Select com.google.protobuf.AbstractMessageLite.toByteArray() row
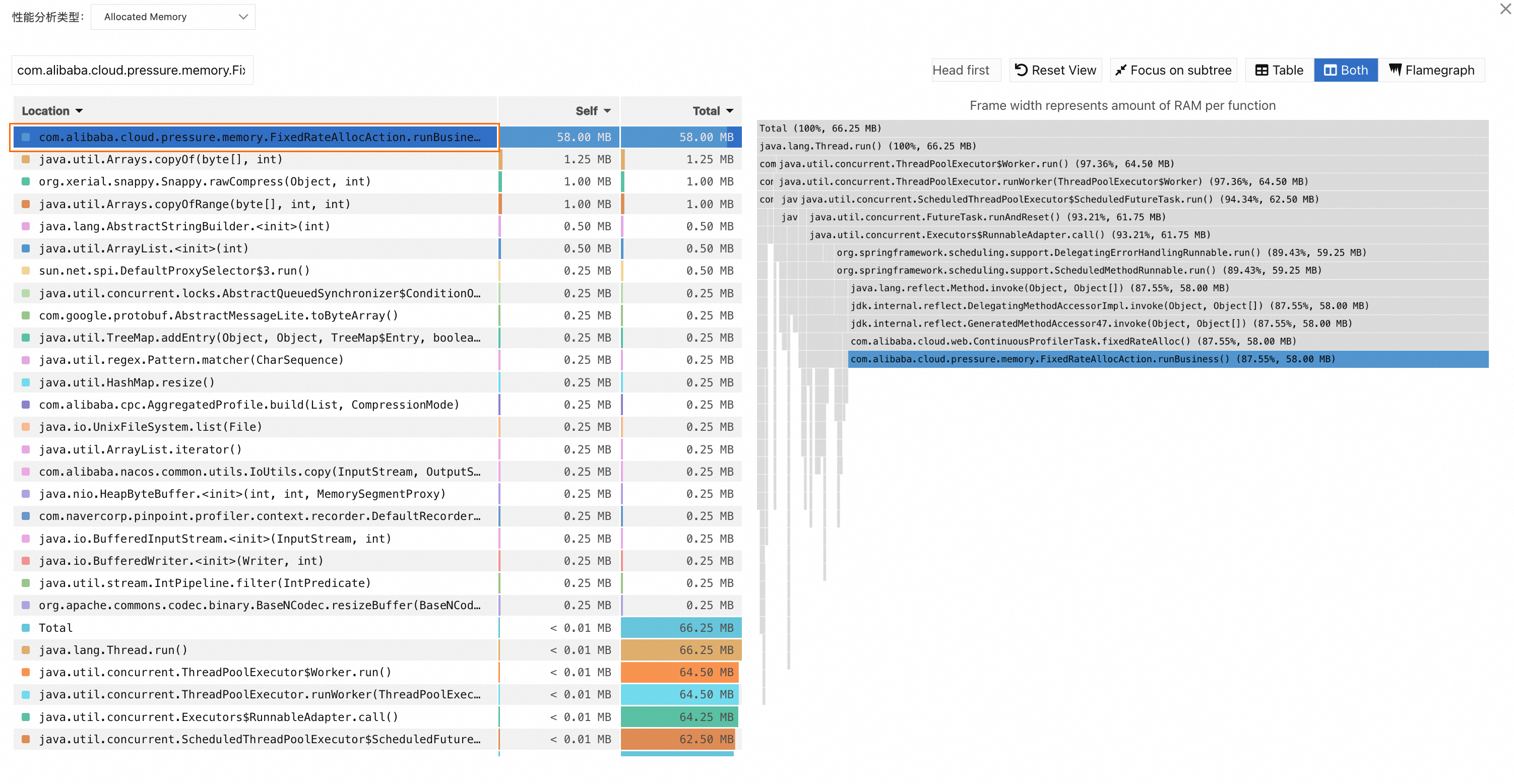This screenshot has height=784, width=1514. (x=377, y=315)
